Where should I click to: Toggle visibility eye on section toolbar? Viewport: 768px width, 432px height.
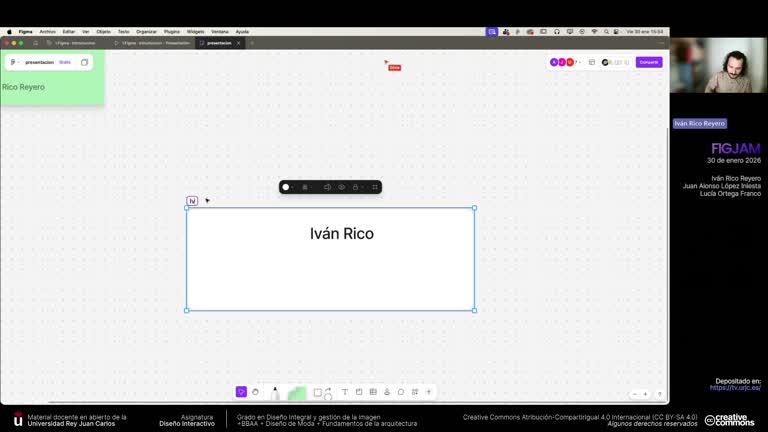pyautogui.click(x=341, y=187)
